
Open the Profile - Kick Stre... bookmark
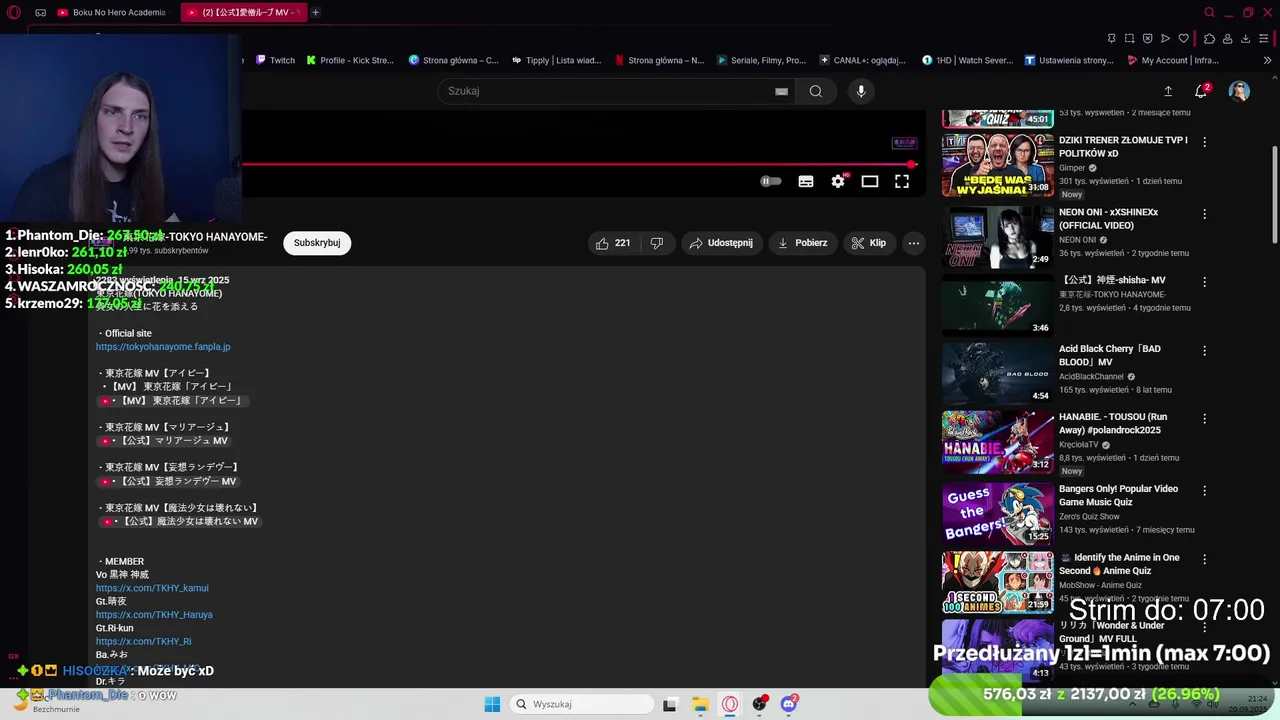point(350,60)
